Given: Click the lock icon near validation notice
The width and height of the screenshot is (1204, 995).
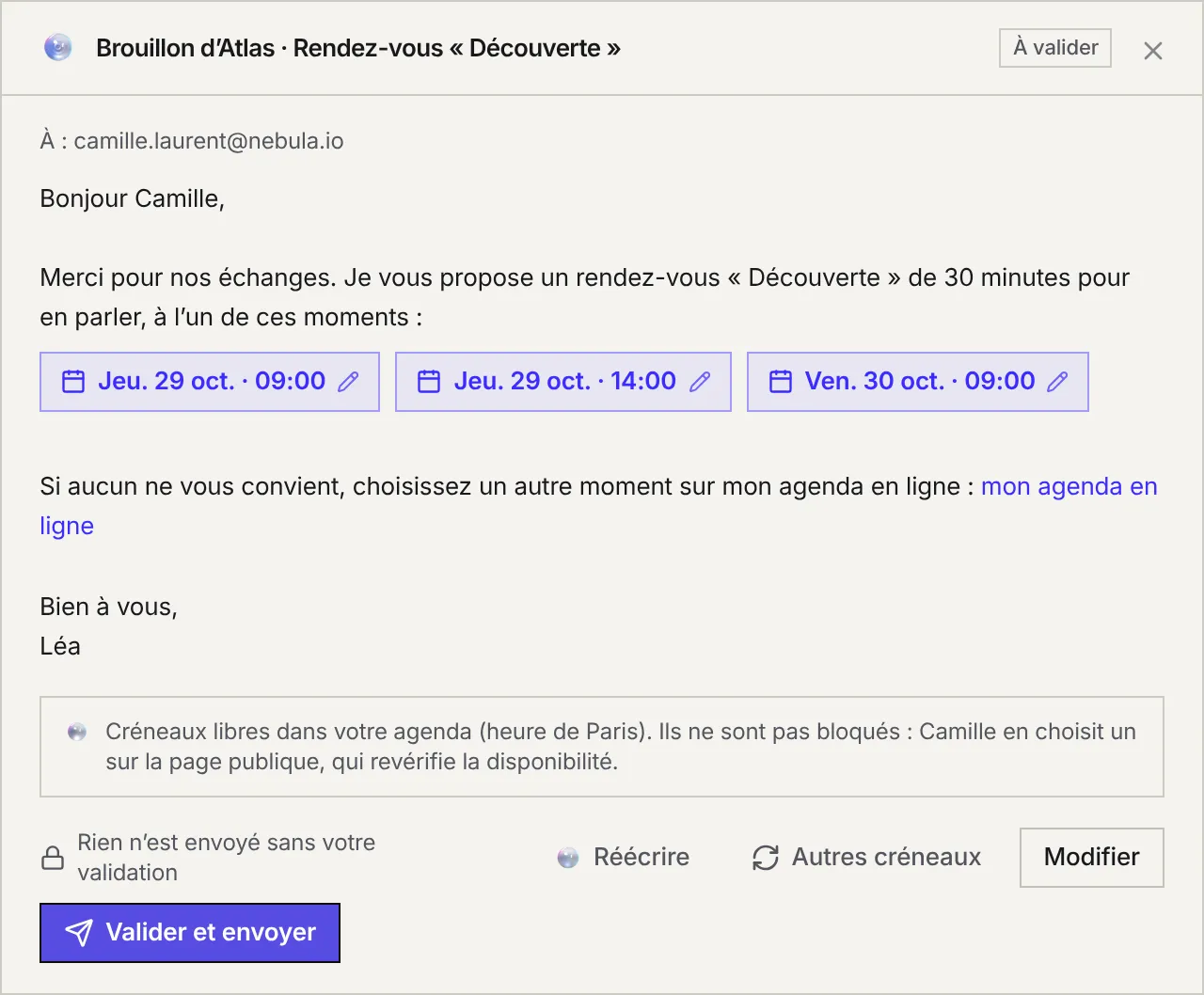Looking at the screenshot, I should [x=54, y=858].
